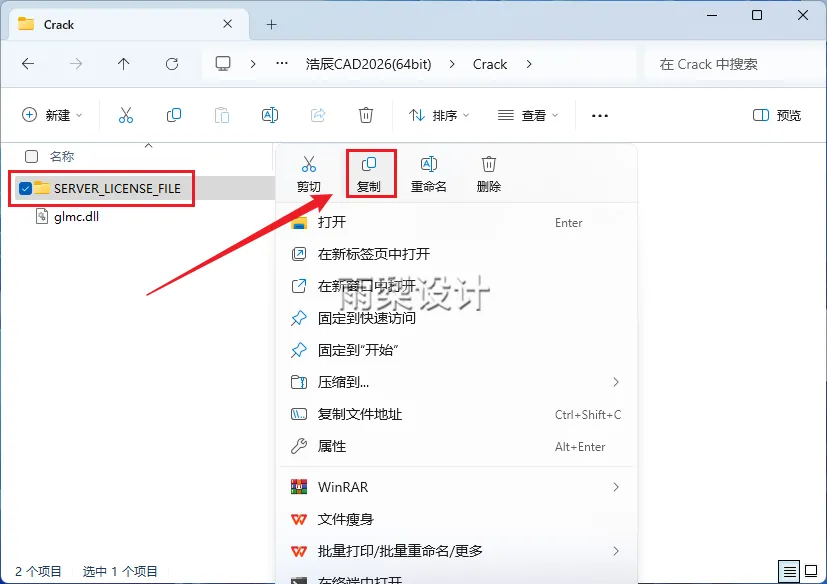The width and height of the screenshot is (827, 584).
Task: Open the toolbar See more ellipsis menu
Action: [600, 116]
